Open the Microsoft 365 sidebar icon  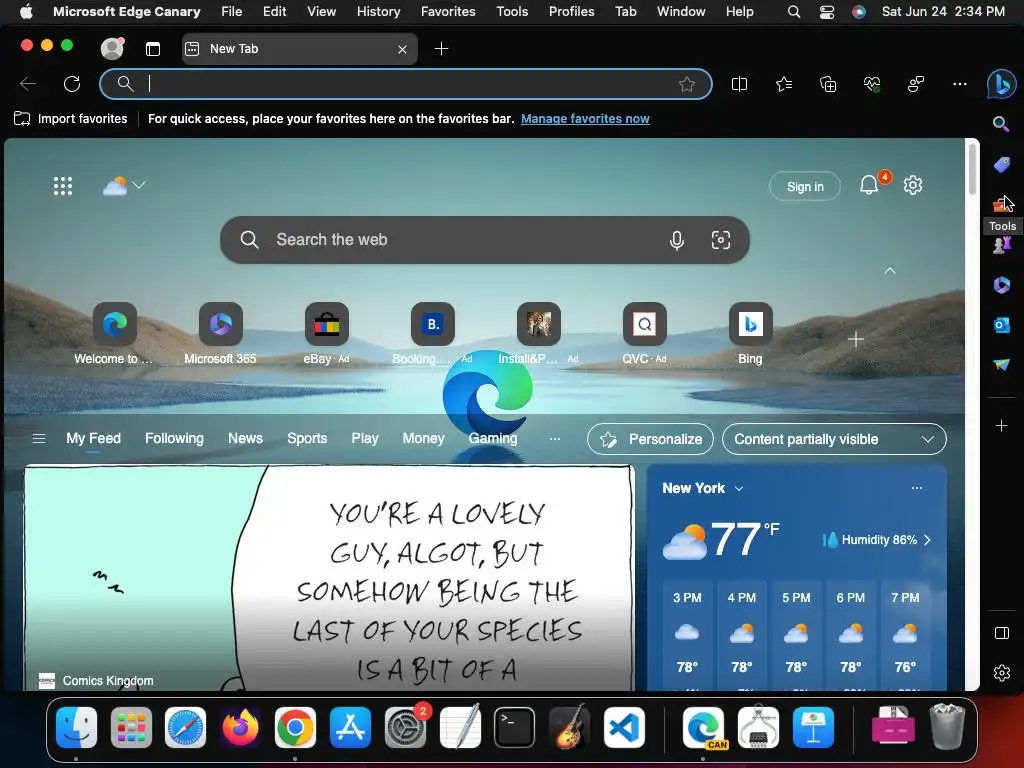[1002, 285]
